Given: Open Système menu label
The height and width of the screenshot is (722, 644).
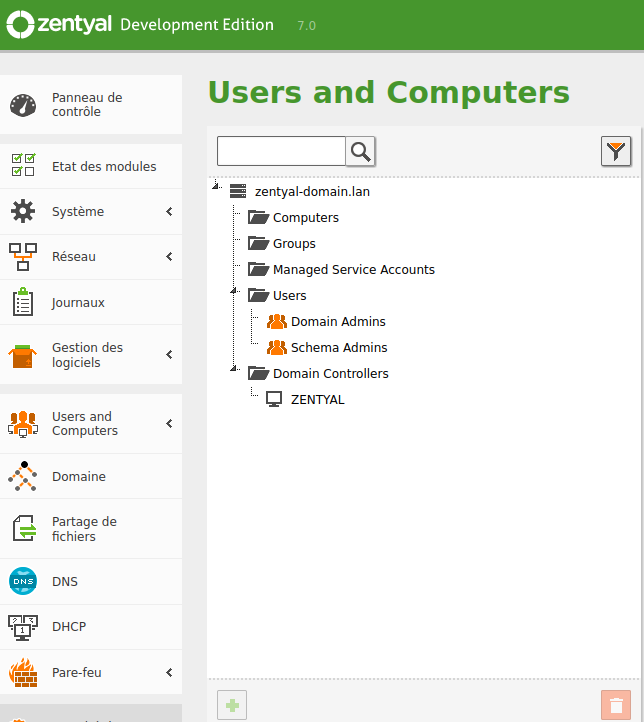Looking at the screenshot, I should tap(78, 212).
